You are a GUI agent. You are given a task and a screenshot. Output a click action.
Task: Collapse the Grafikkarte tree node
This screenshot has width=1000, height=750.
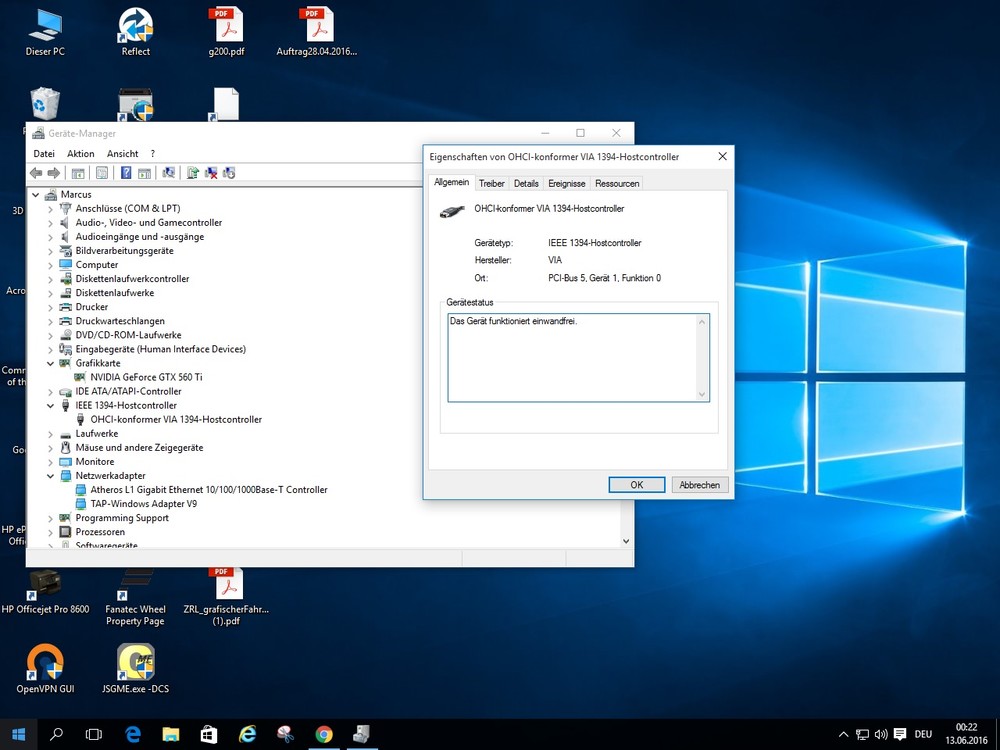(51, 364)
